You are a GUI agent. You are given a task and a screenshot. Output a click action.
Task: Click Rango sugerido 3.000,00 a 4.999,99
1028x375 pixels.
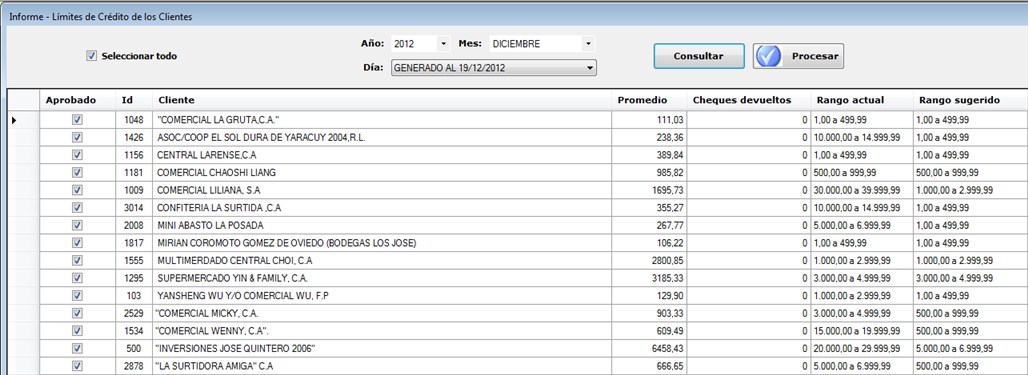[970, 278]
